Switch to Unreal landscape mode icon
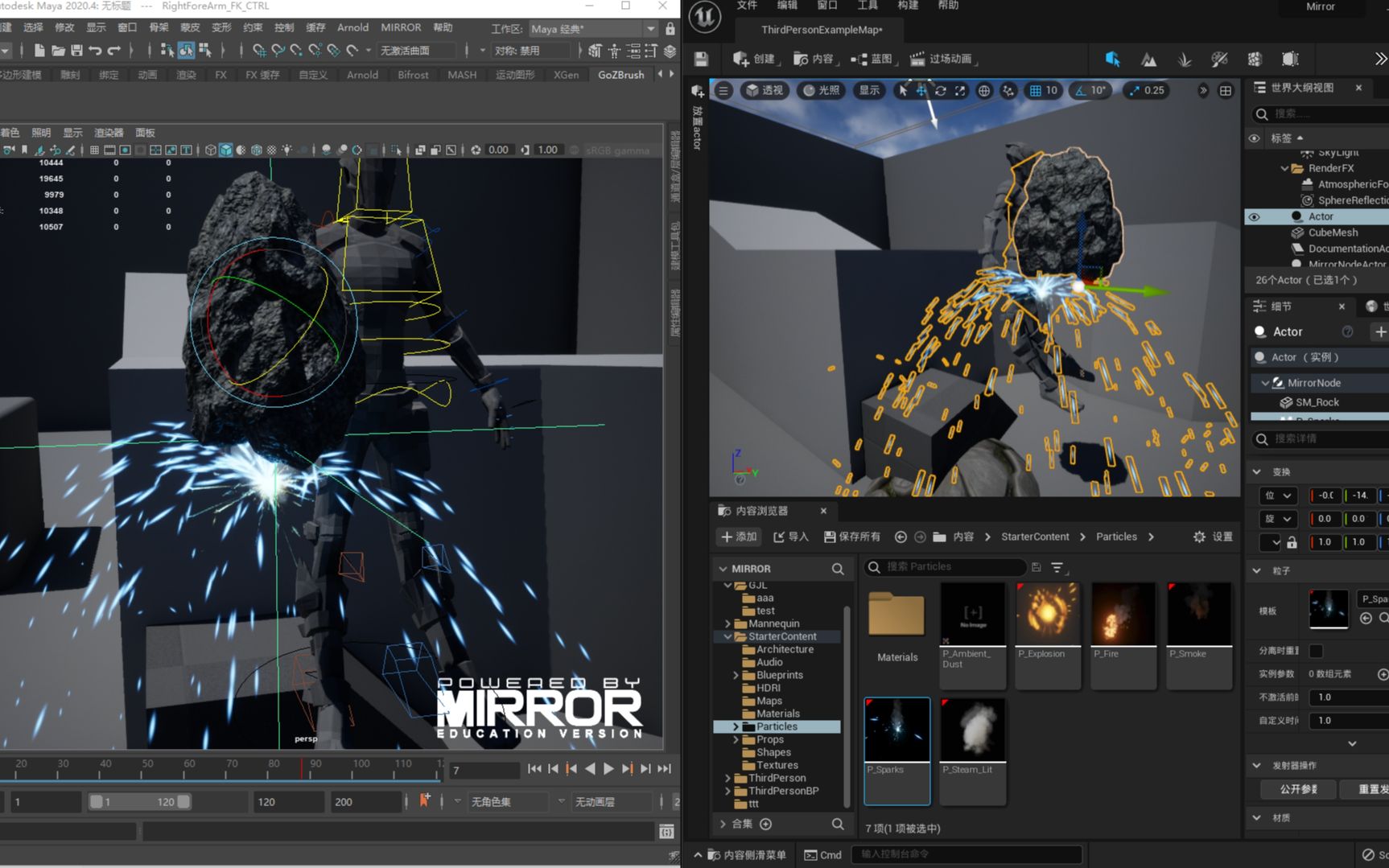The image size is (1389, 868). [1148, 59]
